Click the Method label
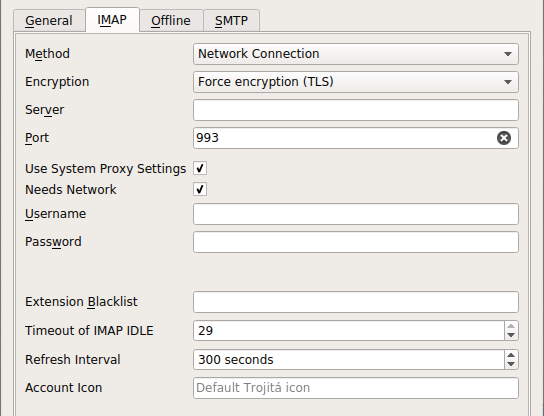The width and height of the screenshot is (544, 416). 48,54
